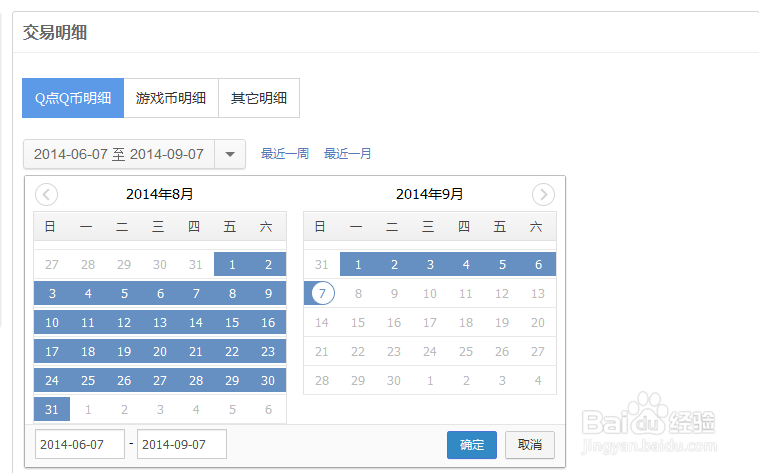Click grayed July 30 in left calendar

pyautogui.click(x=160, y=264)
